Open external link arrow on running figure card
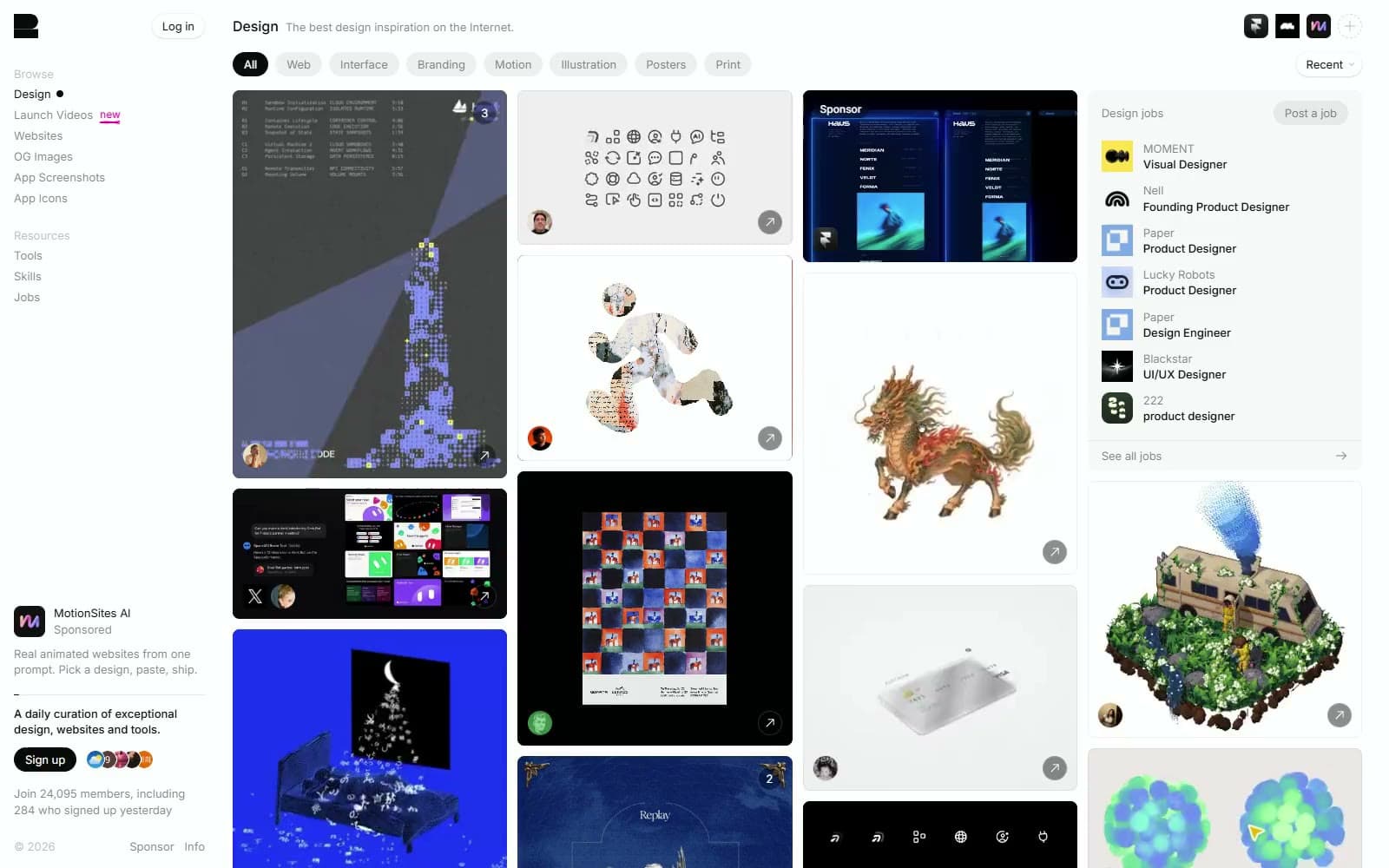 point(769,438)
